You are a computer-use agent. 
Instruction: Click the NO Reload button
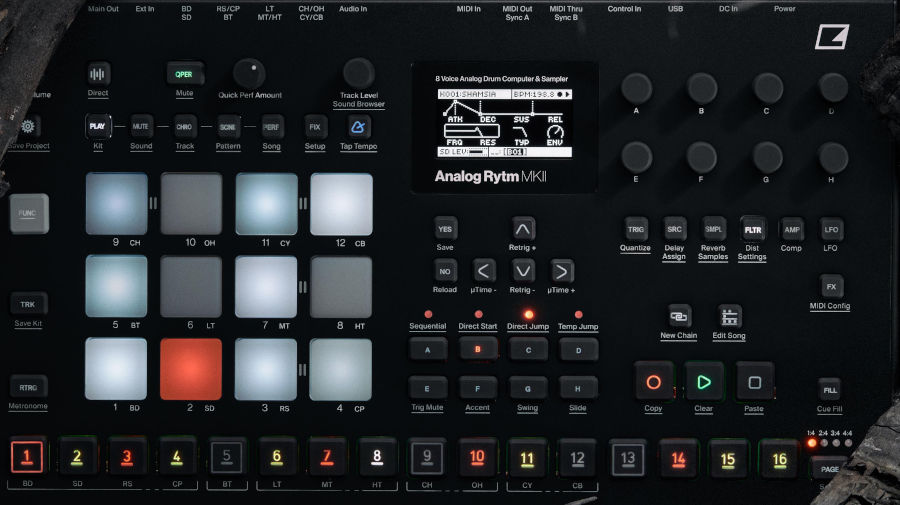(x=445, y=271)
